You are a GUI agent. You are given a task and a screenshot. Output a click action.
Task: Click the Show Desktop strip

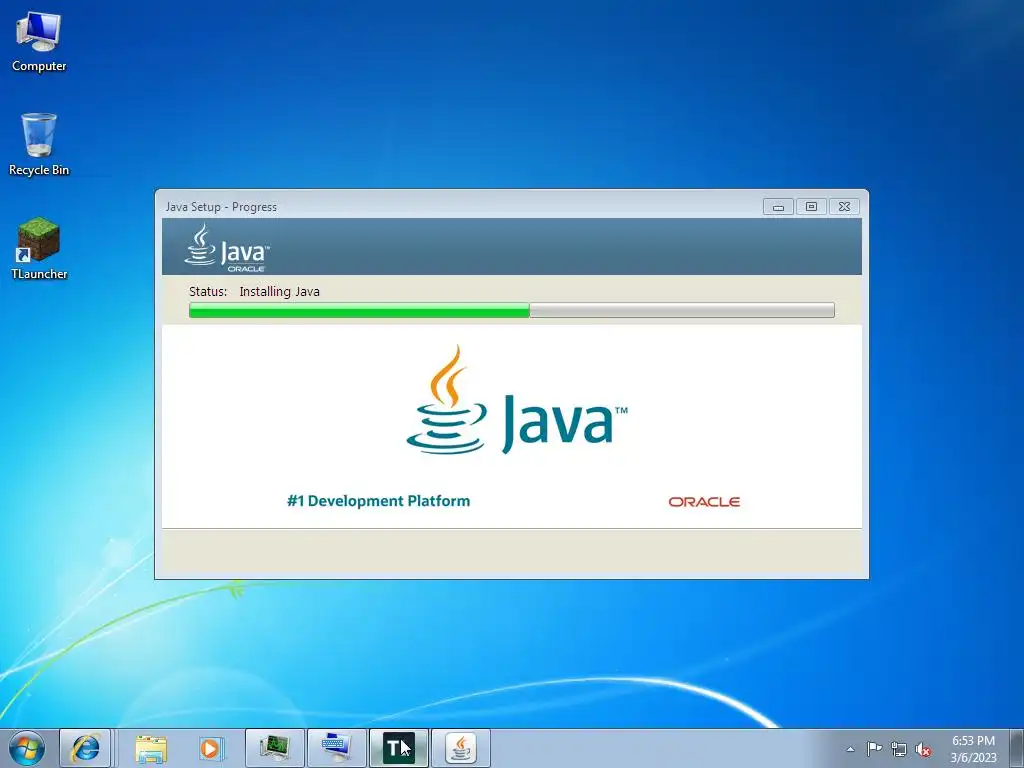[x=1017, y=748]
